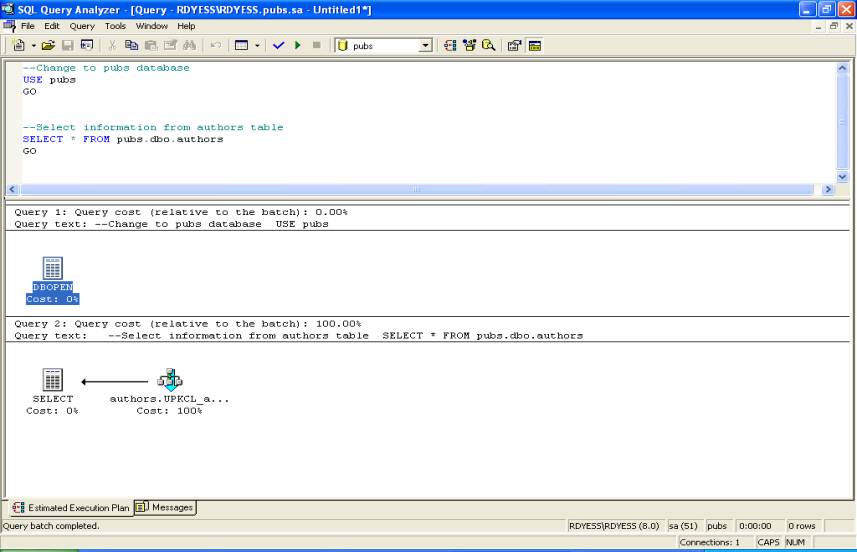Copy selection with the Copy icon

pos(131,45)
